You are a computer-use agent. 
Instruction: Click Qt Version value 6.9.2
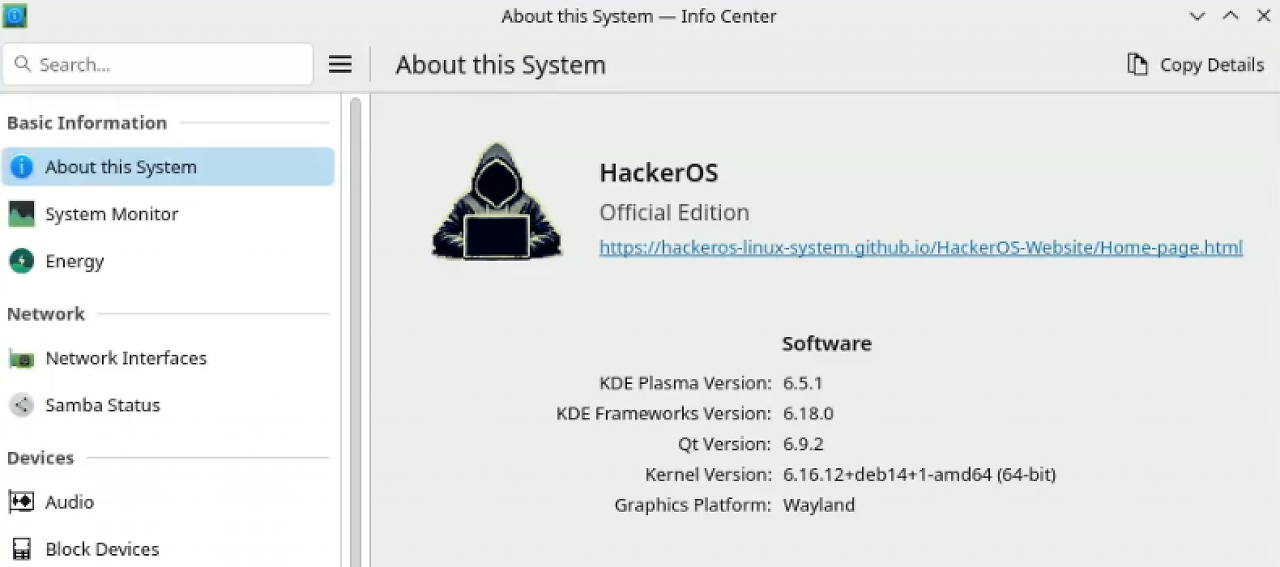[x=803, y=444]
